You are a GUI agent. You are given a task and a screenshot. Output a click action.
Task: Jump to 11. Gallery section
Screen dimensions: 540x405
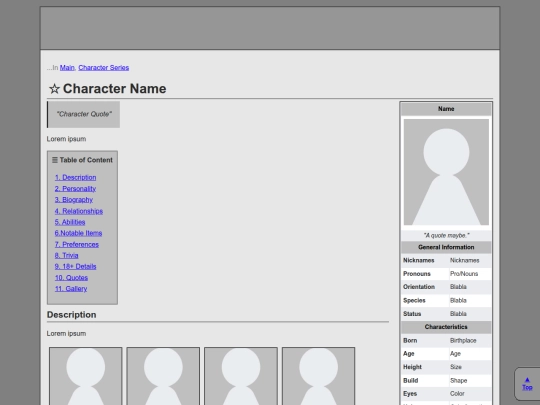point(71,289)
